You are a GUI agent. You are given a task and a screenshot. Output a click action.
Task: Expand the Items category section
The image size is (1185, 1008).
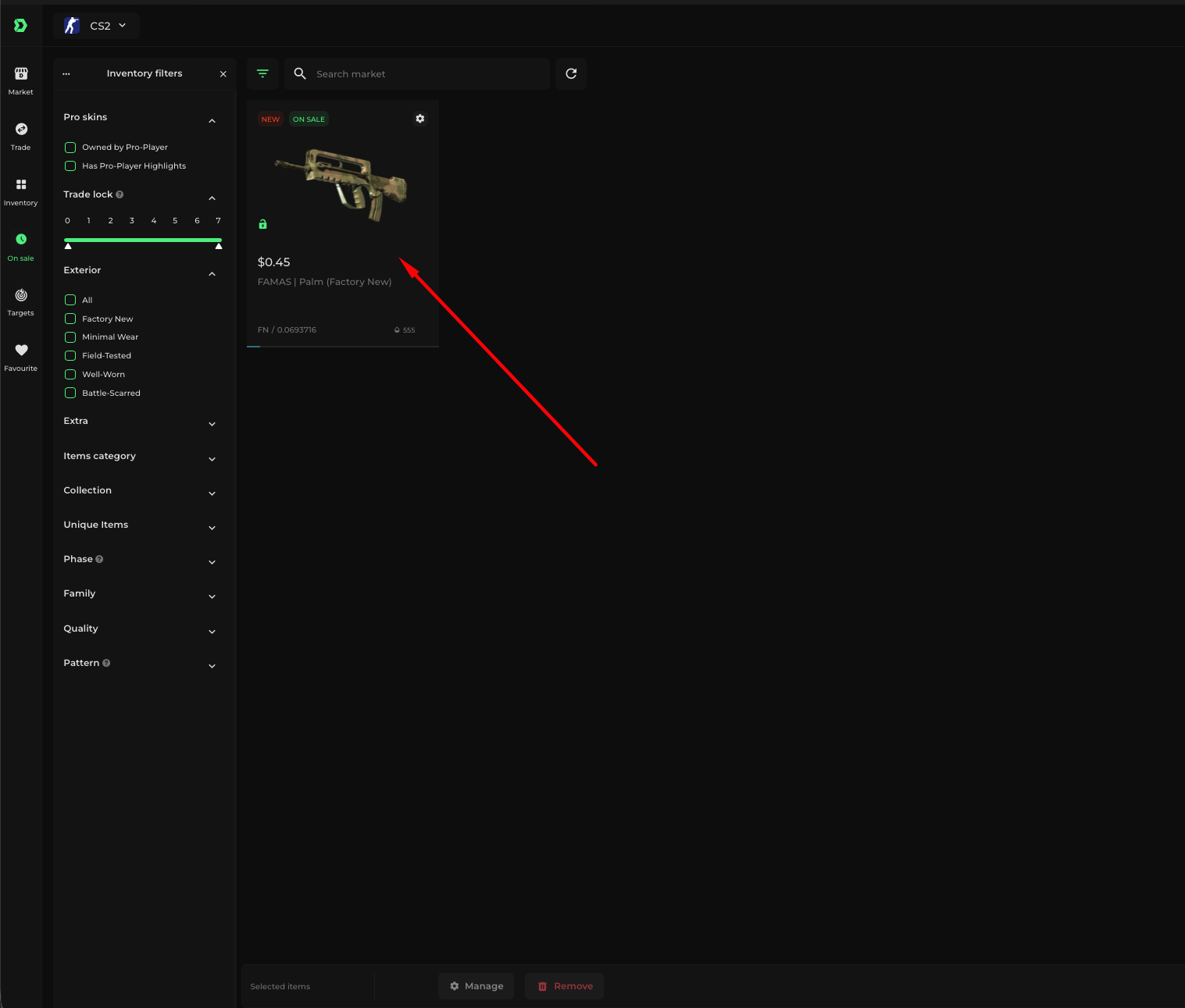212,459
